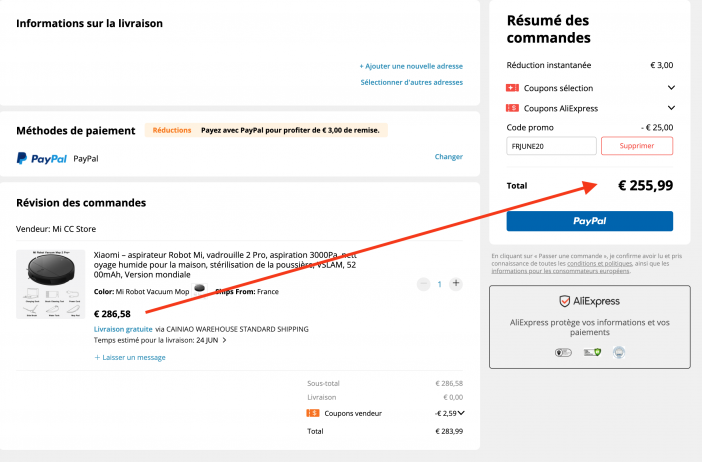Open informations pour les consommateurs européens link
This screenshot has height=462, width=702.
pyautogui.click(x=560, y=271)
